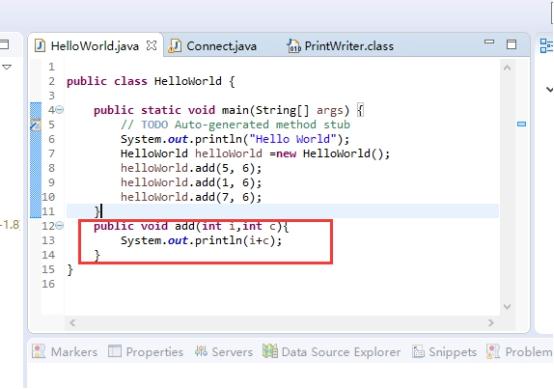554x389 pixels.
Task: Open the view menu triangle in left panel
Action: 7,67
